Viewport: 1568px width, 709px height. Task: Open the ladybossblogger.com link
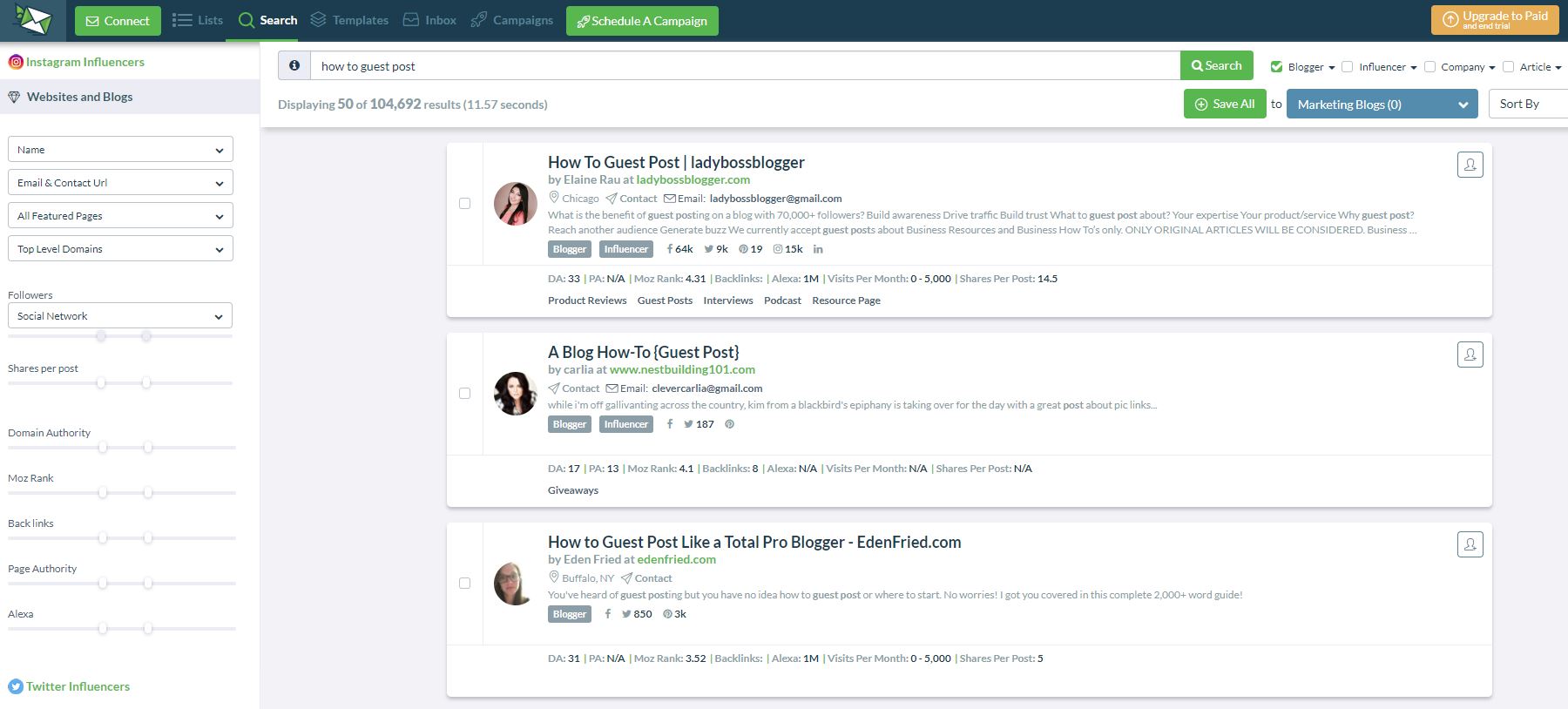(693, 179)
